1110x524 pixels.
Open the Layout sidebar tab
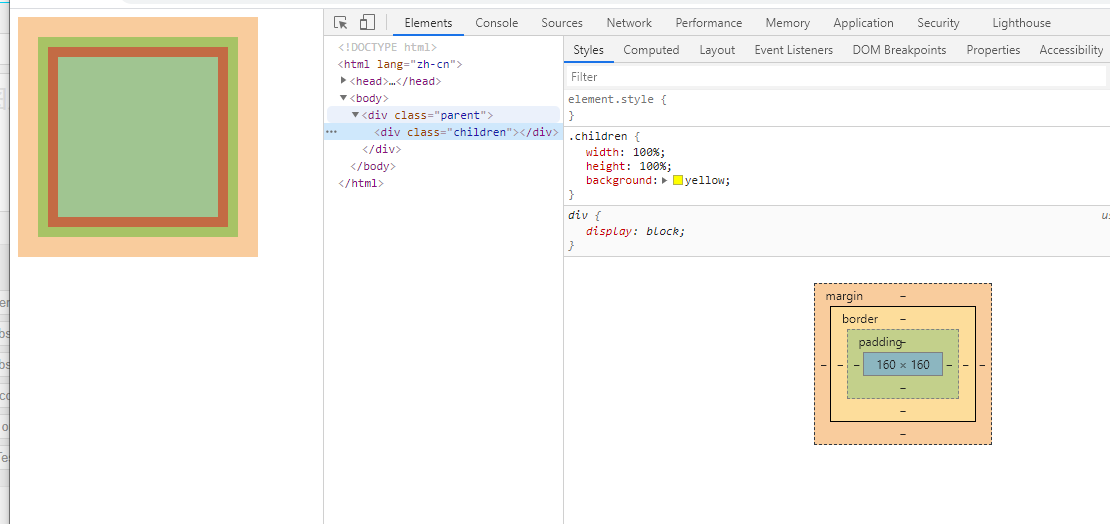pyautogui.click(x=717, y=50)
